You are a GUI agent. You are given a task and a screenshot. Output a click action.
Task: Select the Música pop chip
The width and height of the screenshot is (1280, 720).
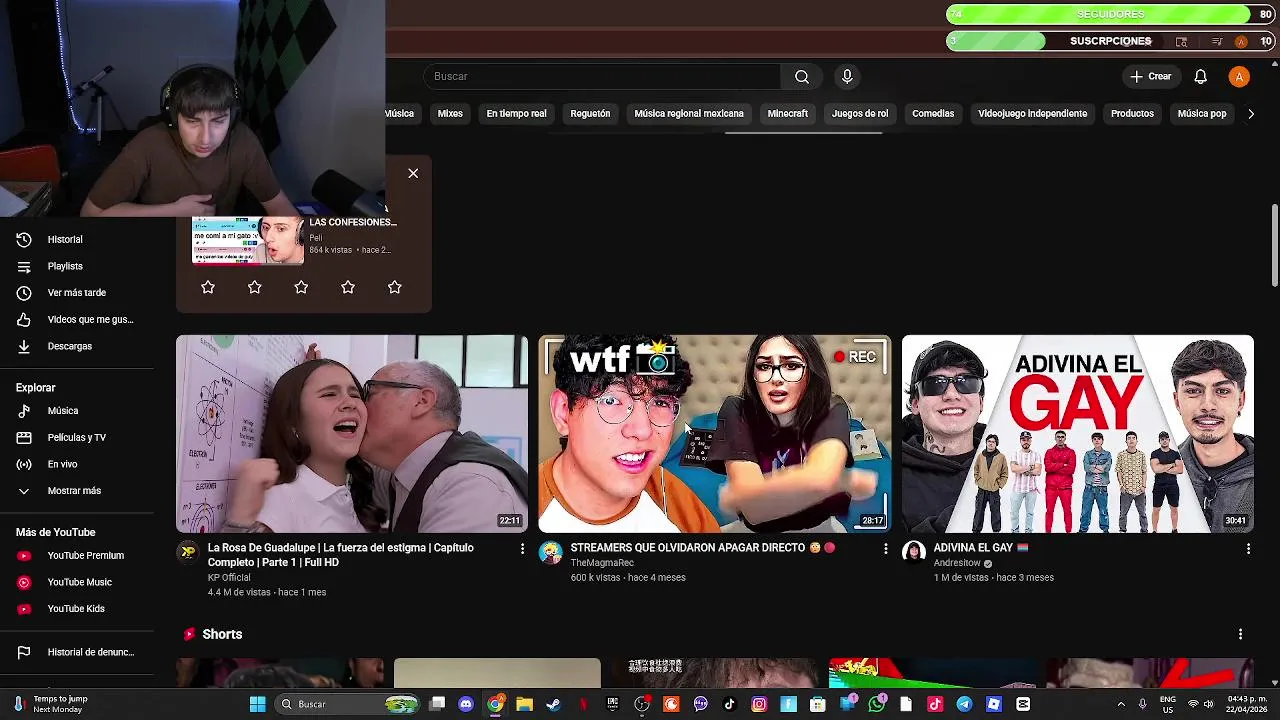(1202, 114)
